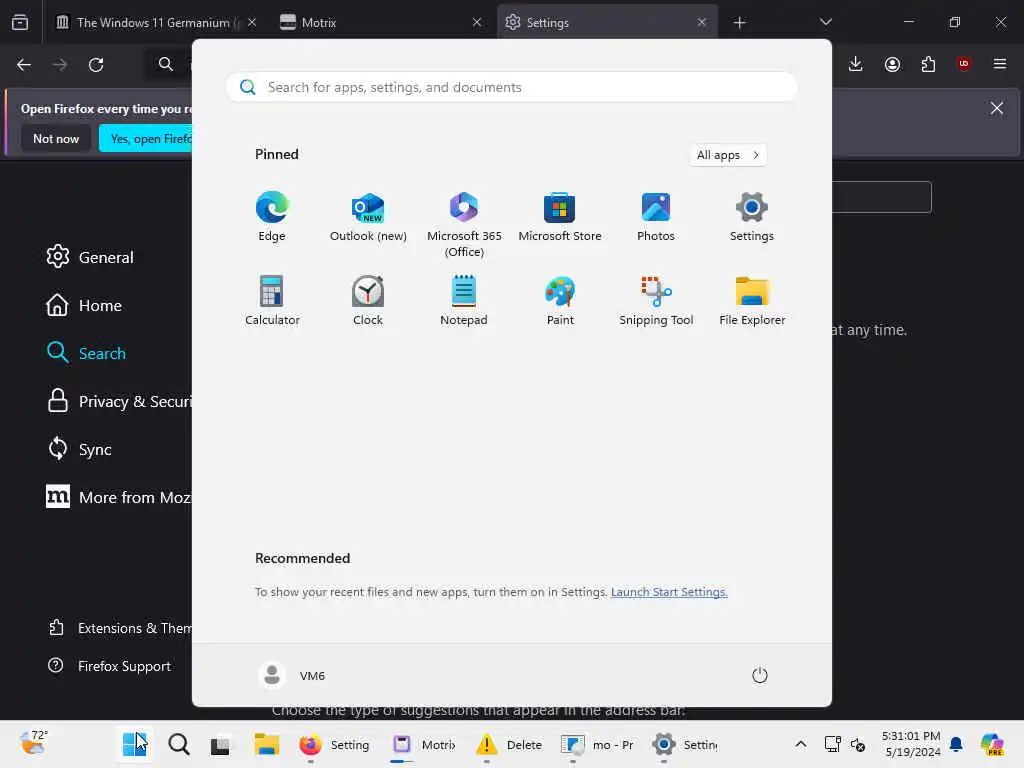Open the muted volume tray icon
Image resolution: width=1024 pixels, height=768 pixels.
coord(857,744)
